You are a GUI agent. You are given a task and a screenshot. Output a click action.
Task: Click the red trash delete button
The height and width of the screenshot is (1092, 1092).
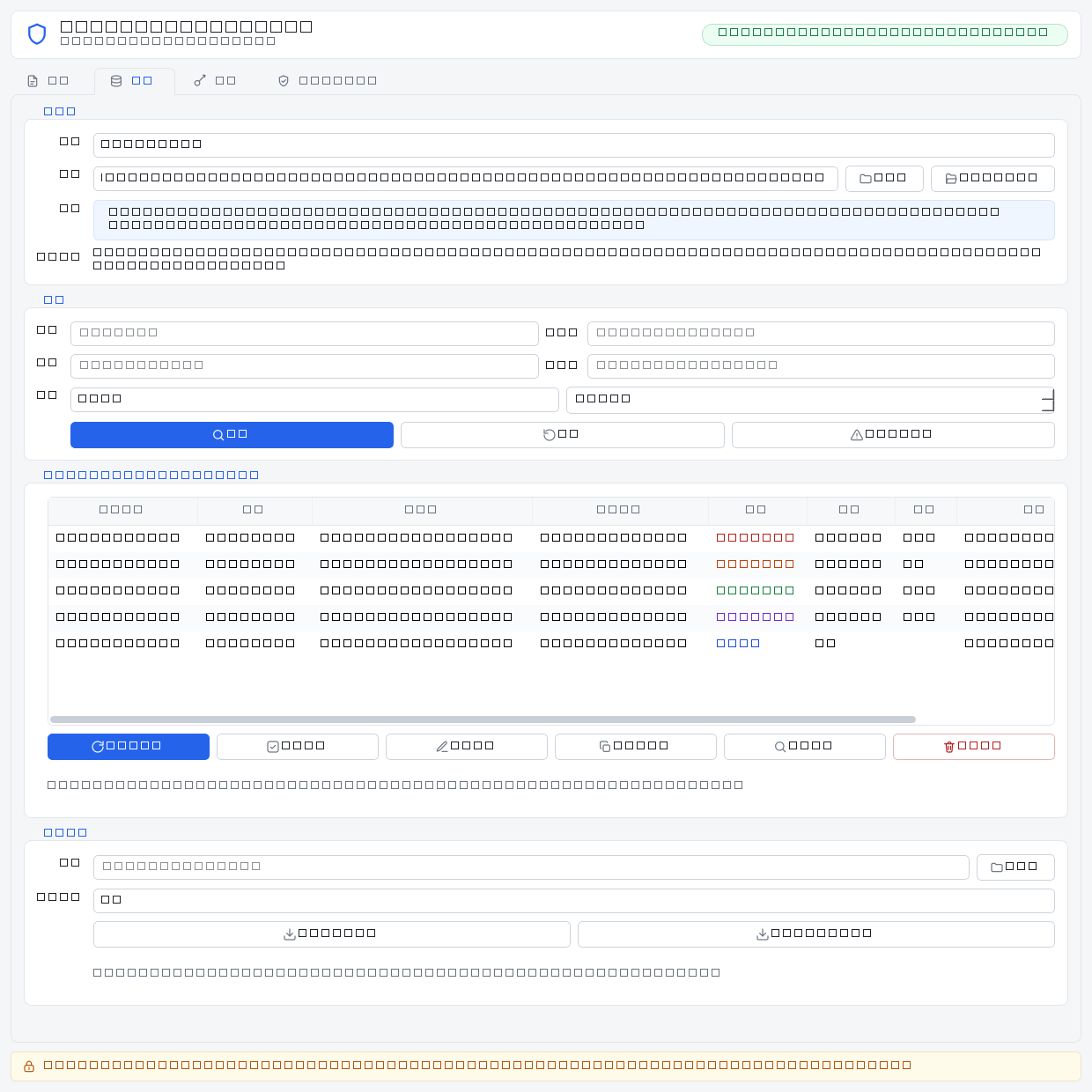[x=974, y=747]
